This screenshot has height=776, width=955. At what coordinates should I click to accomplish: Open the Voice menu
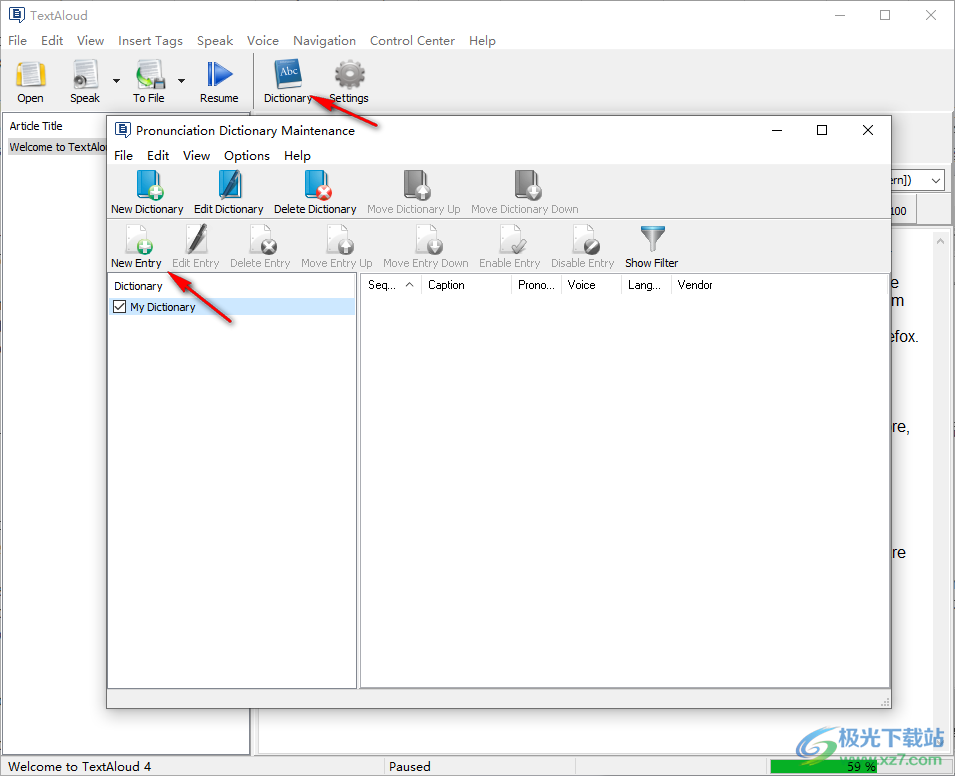(x=263, y=41)
